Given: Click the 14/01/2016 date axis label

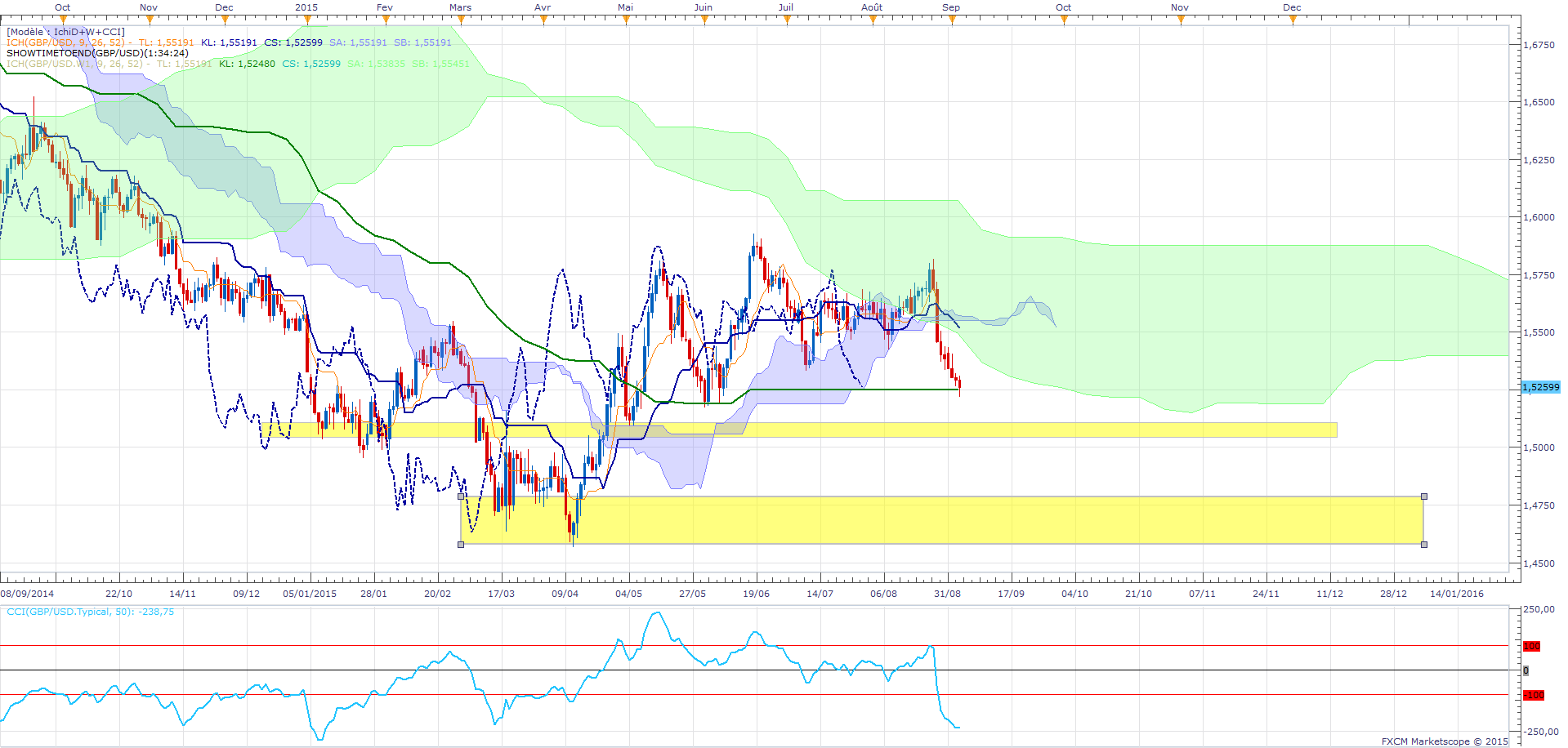Looking at the screenshot, I should (x=1457, y=594).
